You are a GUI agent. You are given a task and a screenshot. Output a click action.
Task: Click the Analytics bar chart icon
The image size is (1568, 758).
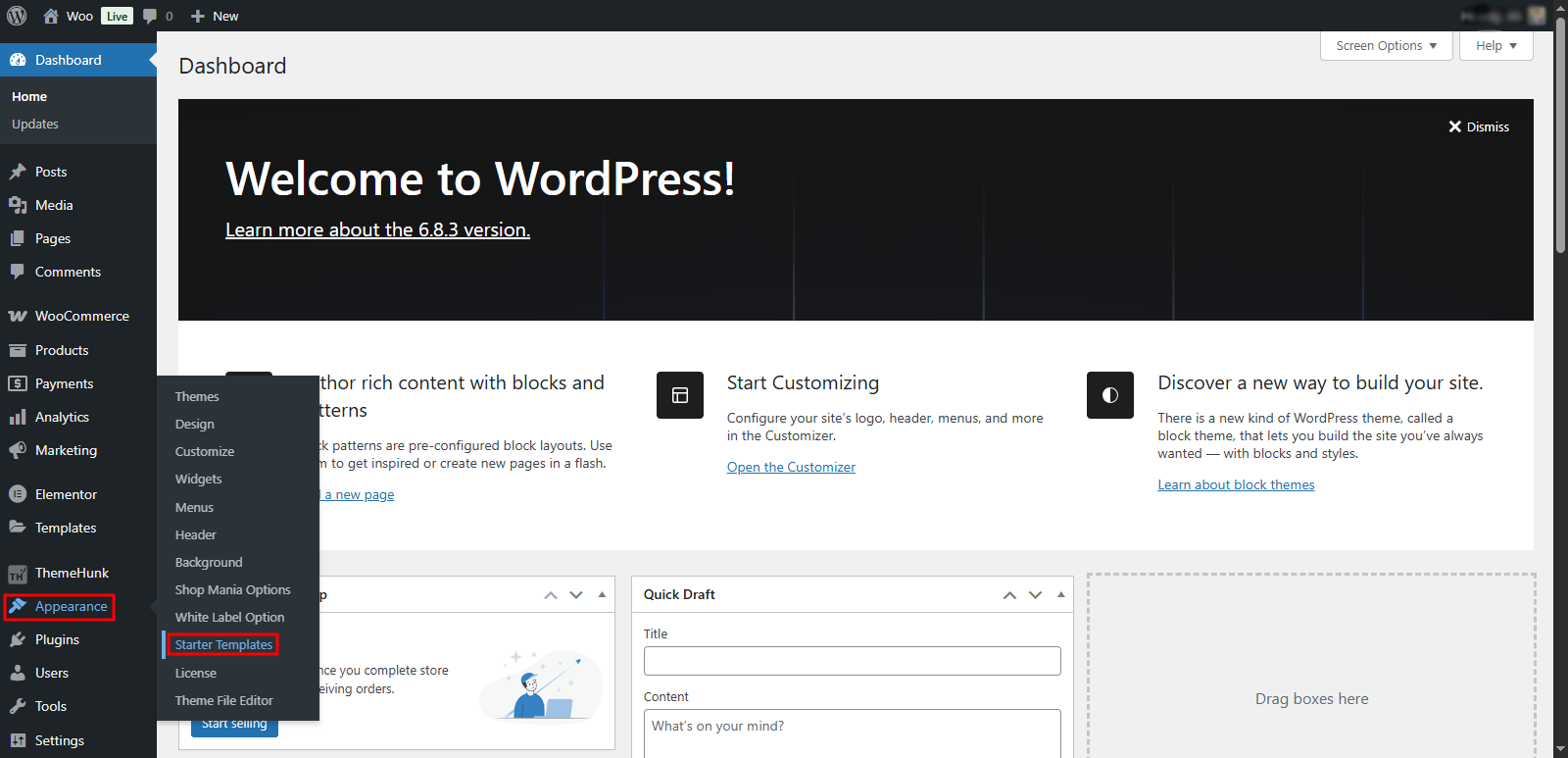coord(18,417)
